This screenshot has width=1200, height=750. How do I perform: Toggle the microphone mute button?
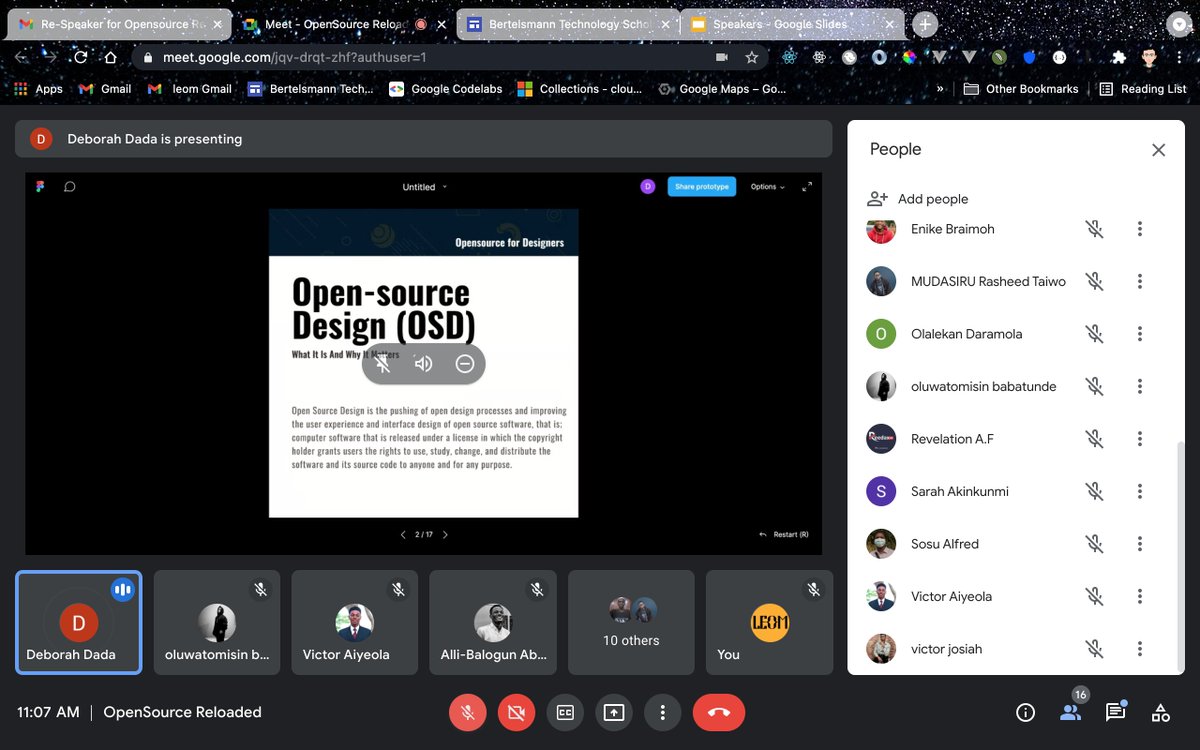467,712
